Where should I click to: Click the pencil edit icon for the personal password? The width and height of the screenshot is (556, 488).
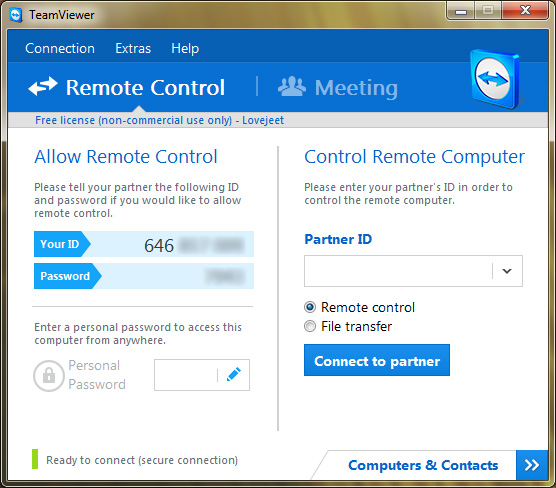234,375
